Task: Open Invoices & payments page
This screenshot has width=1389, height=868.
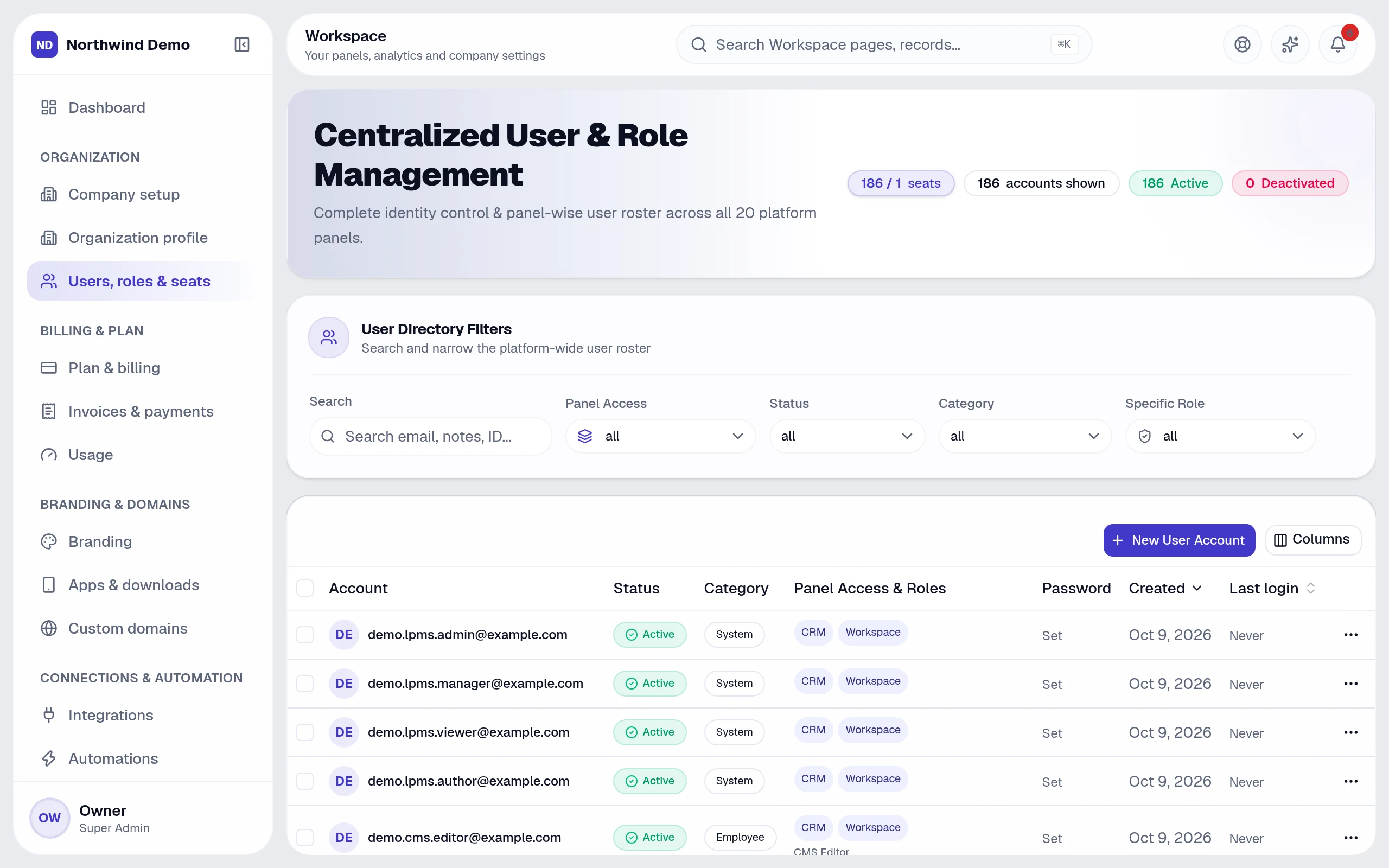Action: click(143, 412)
